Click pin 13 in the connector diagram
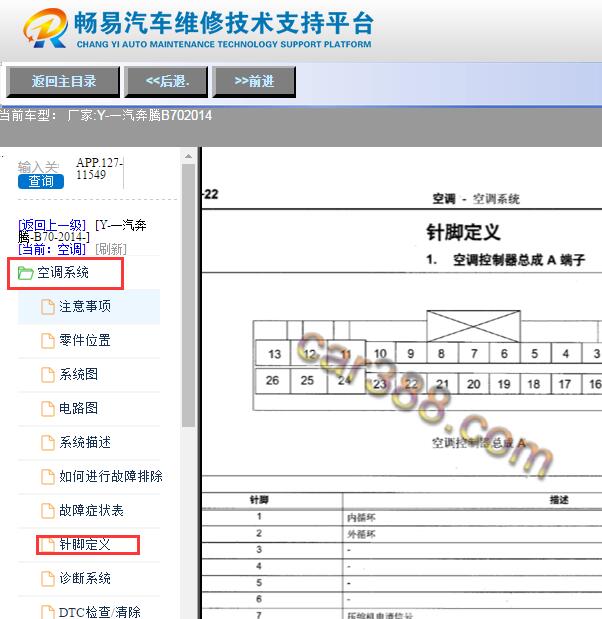 pos(274,354)
